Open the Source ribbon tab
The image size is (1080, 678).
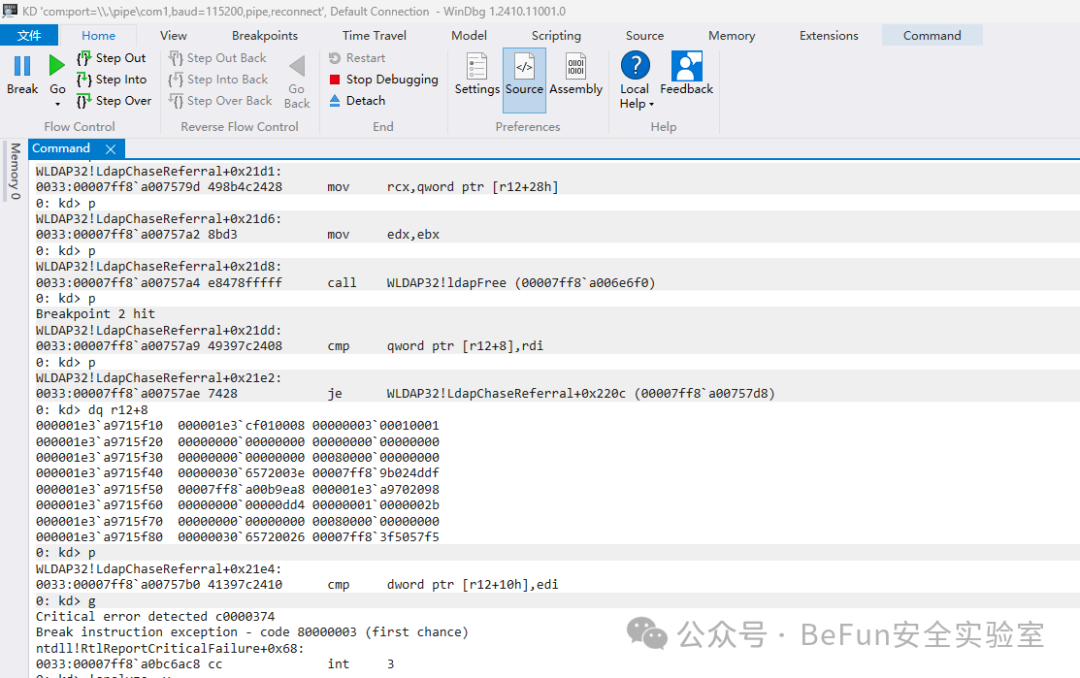pyautogui.click(x=645, y=35)
